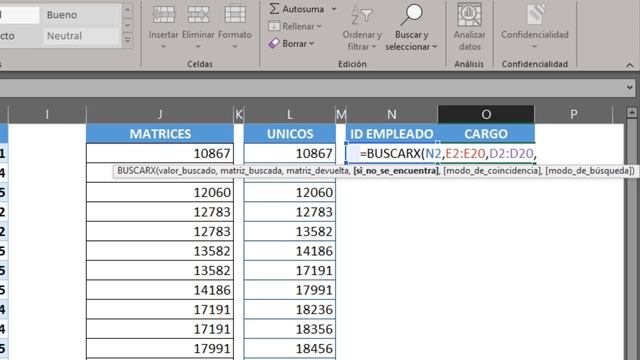
Task: Click the ID EMPLEADO header cell
Action: [392, 133]
